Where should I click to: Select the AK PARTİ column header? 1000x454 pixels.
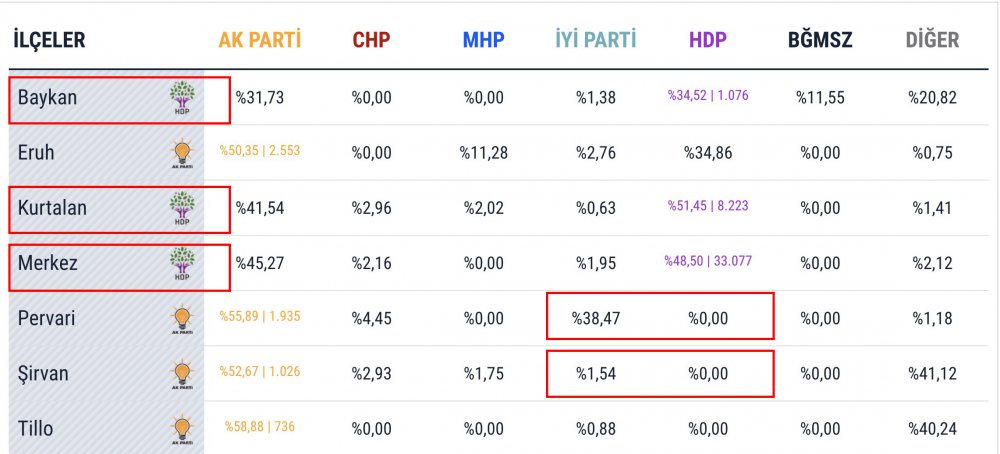pyautogui.click(x=260, y=41)
